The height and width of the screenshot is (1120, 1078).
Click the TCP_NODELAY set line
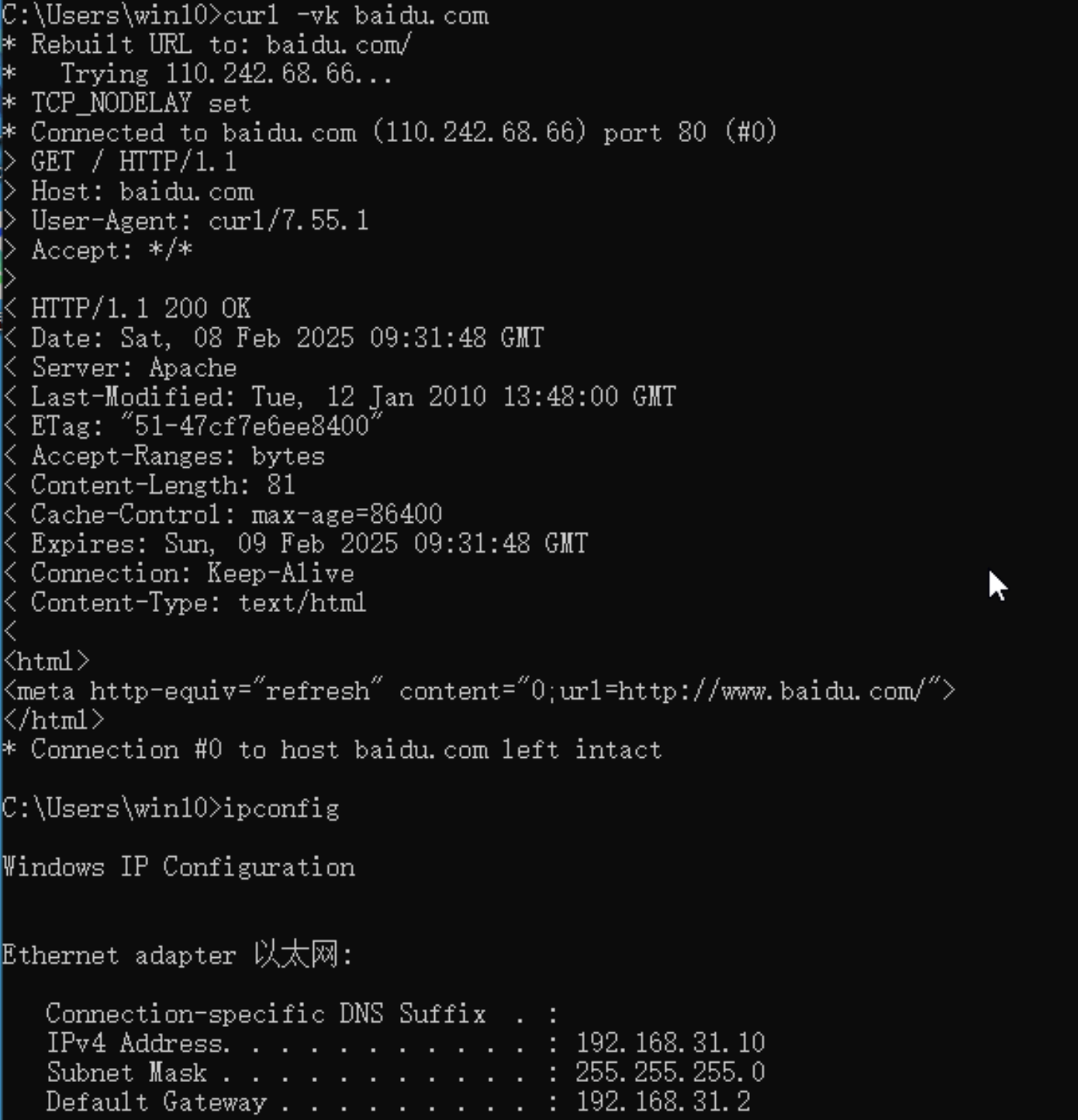(140, 104)
